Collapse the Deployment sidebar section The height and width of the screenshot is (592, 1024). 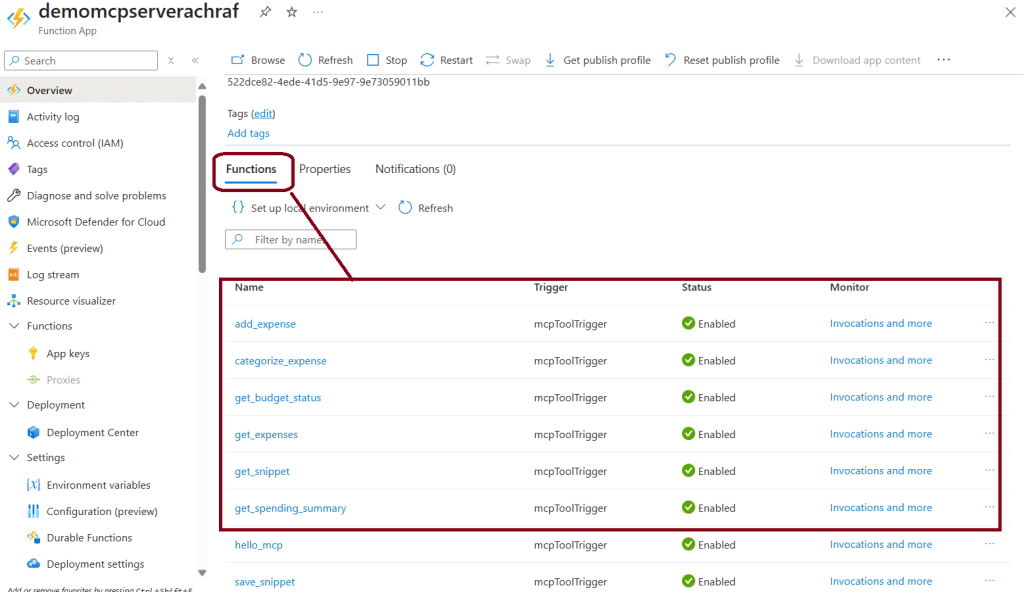tap(14, 405)
